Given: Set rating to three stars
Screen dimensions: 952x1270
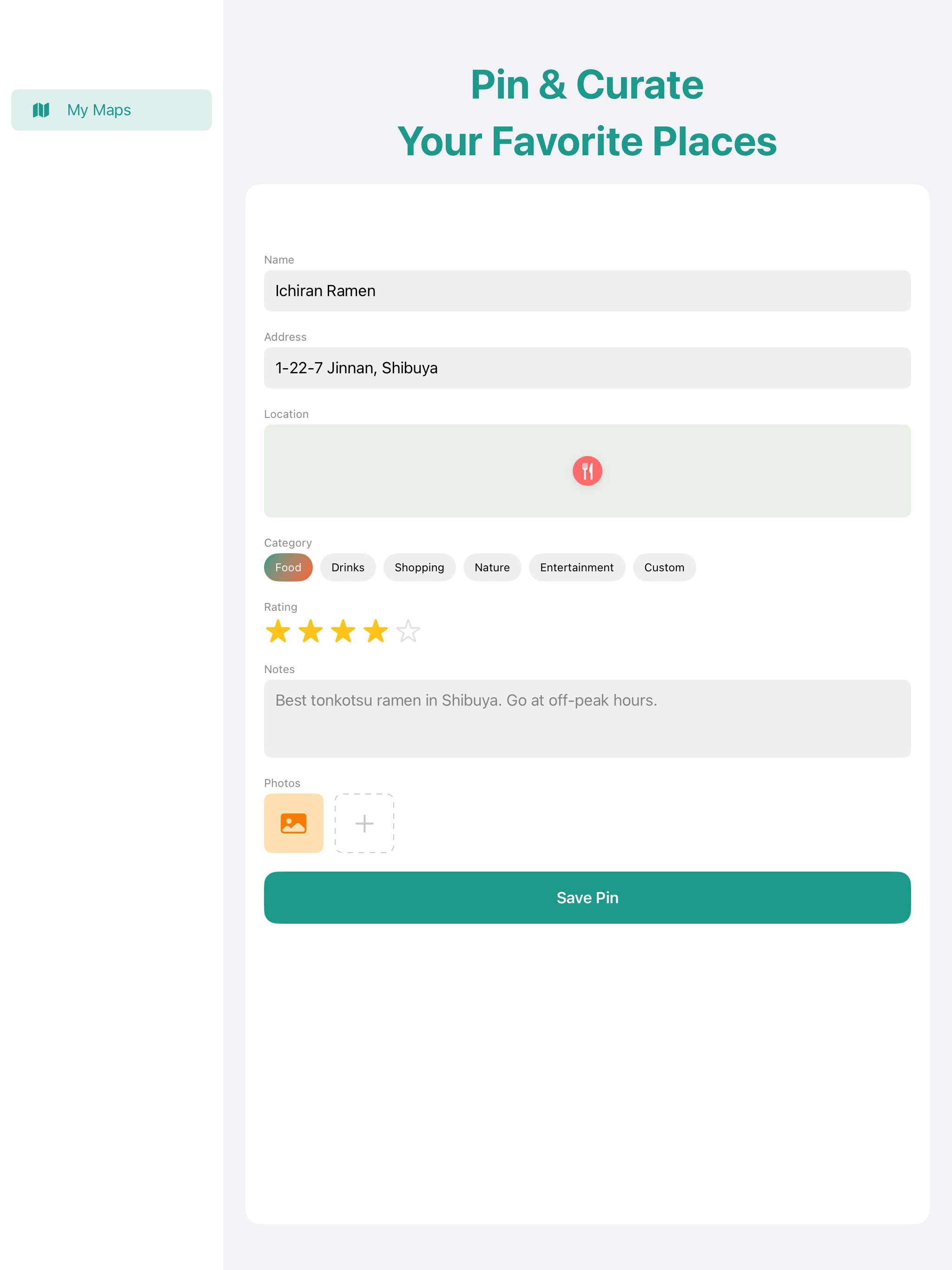Looking at the screenshot, I should coord(344,631).
